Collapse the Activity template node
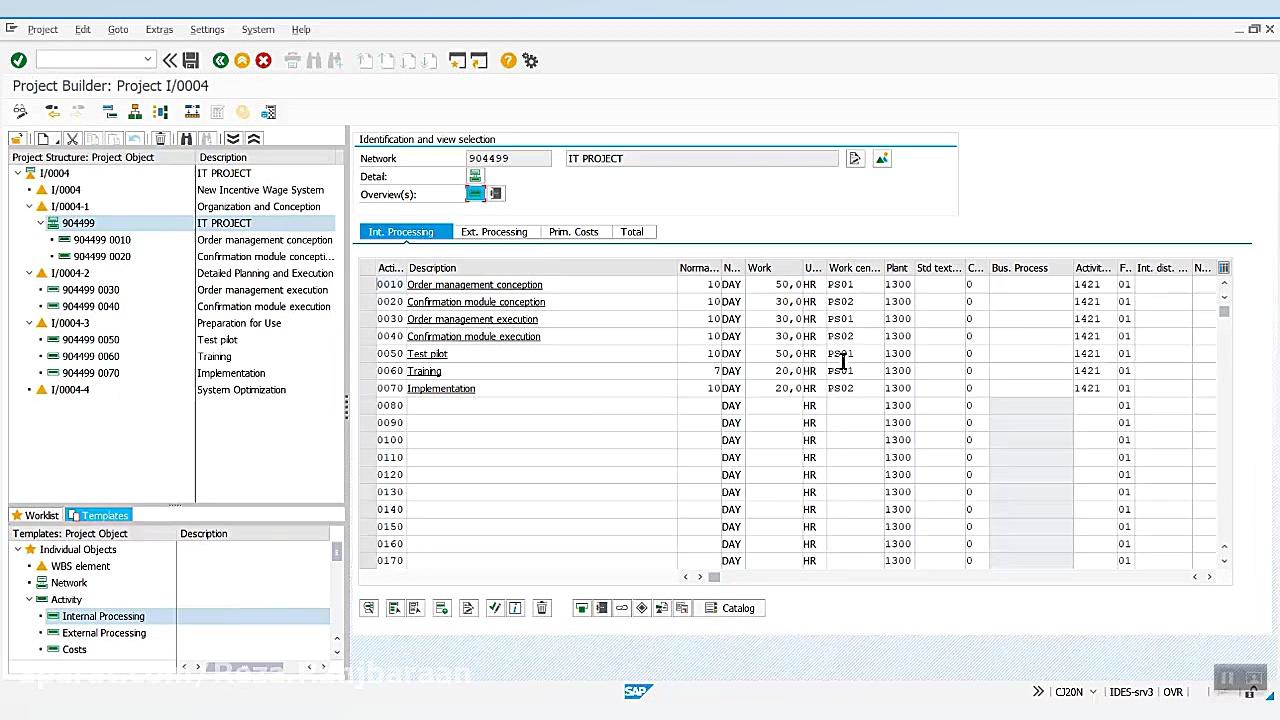 coord(30,600)
